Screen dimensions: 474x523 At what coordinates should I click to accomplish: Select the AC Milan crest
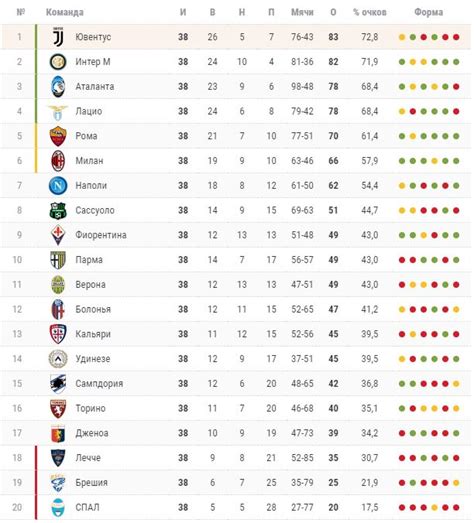[58, 161]
